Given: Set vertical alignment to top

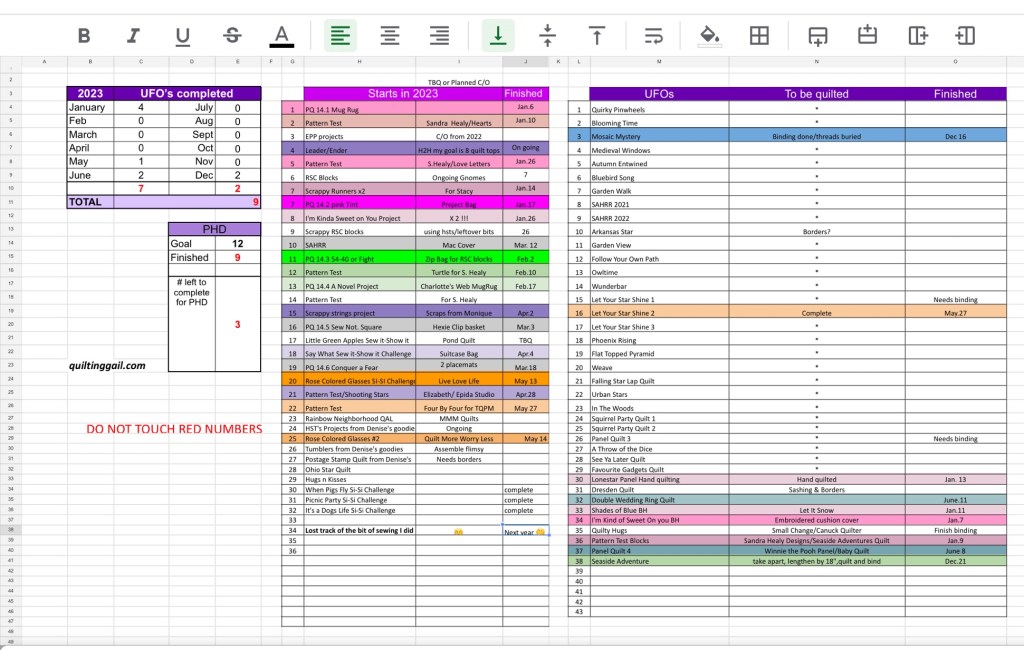Looking at the screenshot, I should 597,36.
